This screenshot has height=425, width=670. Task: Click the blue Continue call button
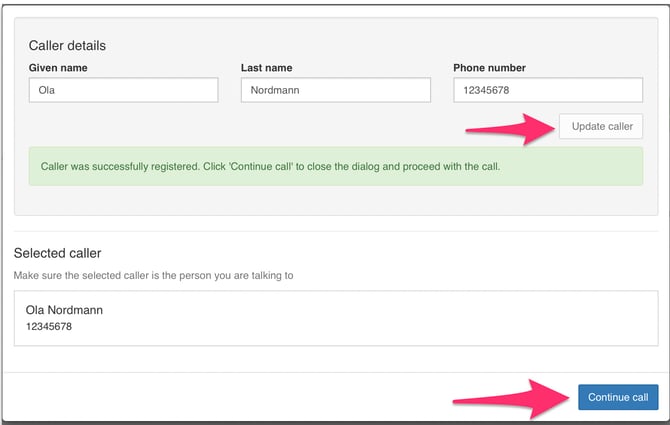pyautogui.click(x=618, y=397)
